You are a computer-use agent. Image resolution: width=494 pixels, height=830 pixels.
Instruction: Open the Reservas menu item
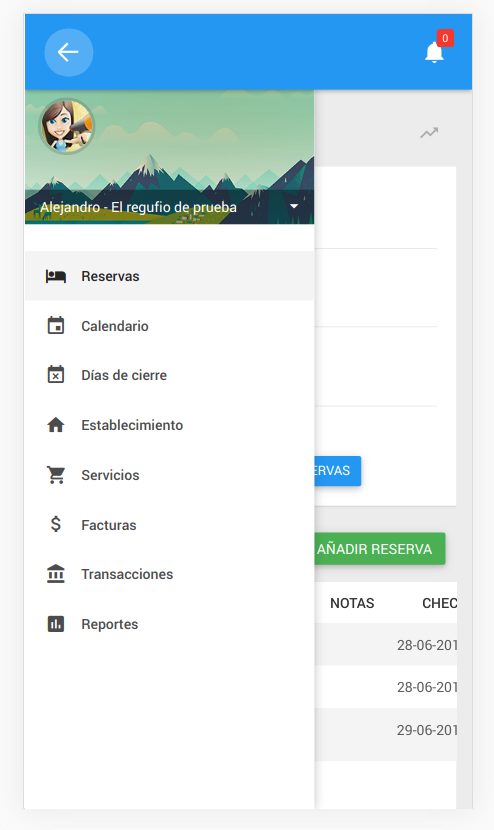click(x=169, y=276)
